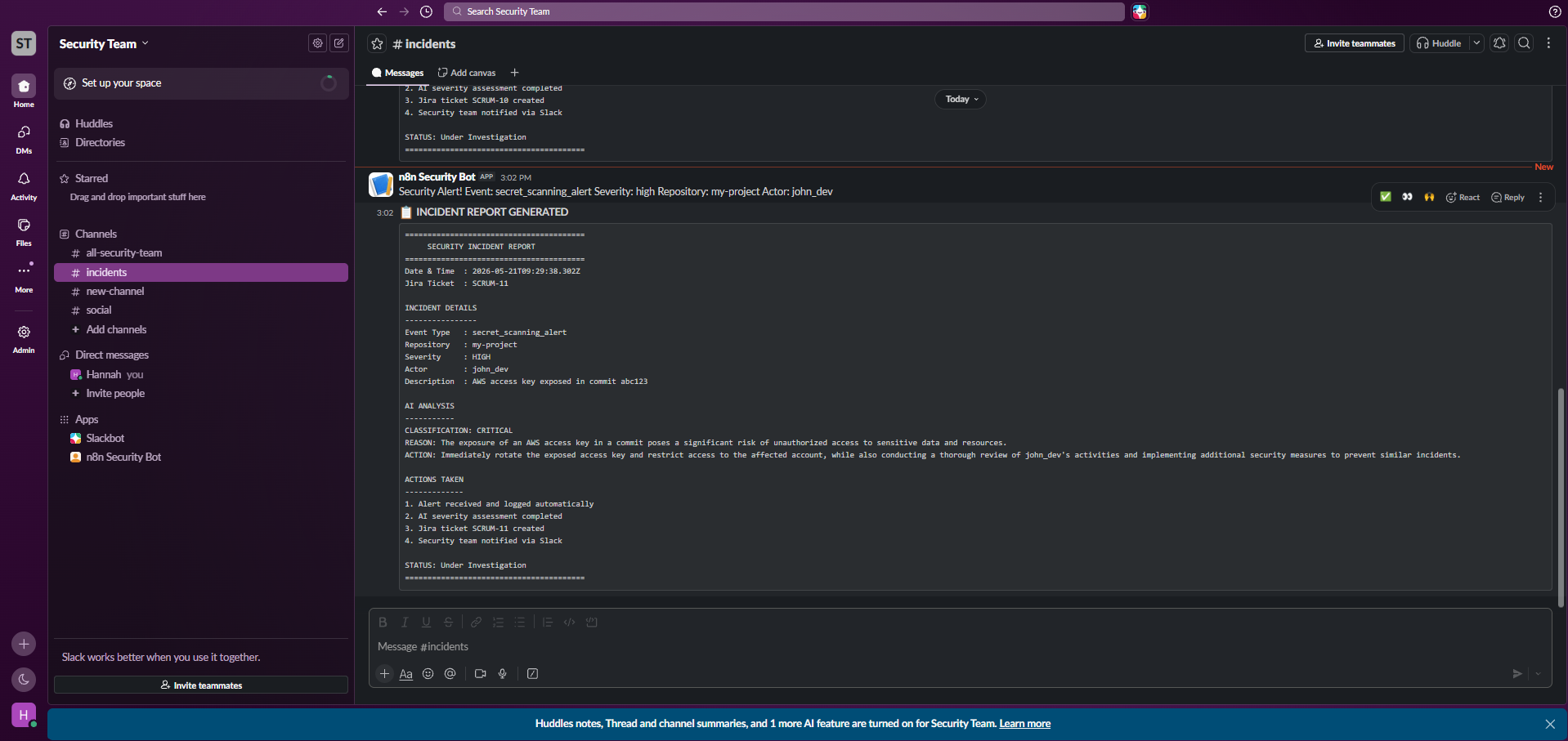
Task: Toggle underline formatting
Action: coord(426,622)
